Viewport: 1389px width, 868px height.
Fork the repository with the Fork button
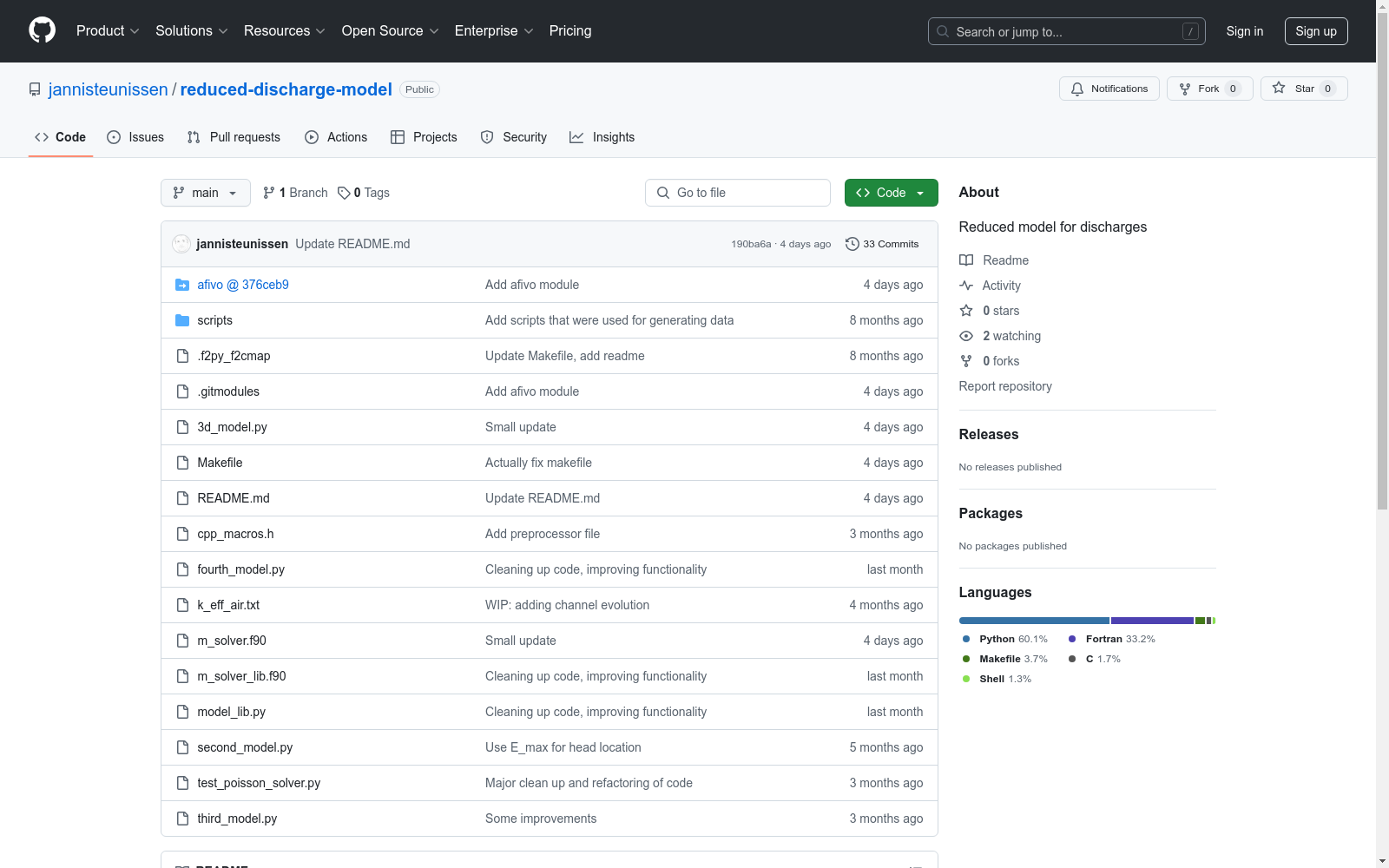(1209, 89)
